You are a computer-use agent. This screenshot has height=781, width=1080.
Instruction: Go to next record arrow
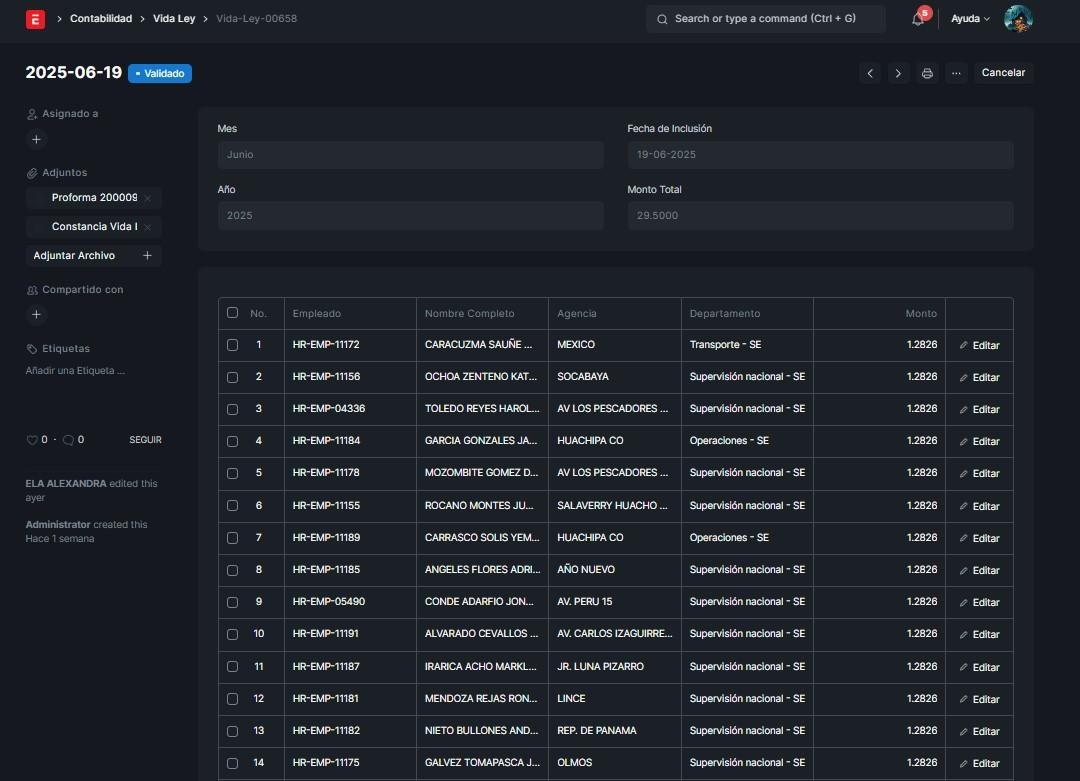[x=898, y=73]
